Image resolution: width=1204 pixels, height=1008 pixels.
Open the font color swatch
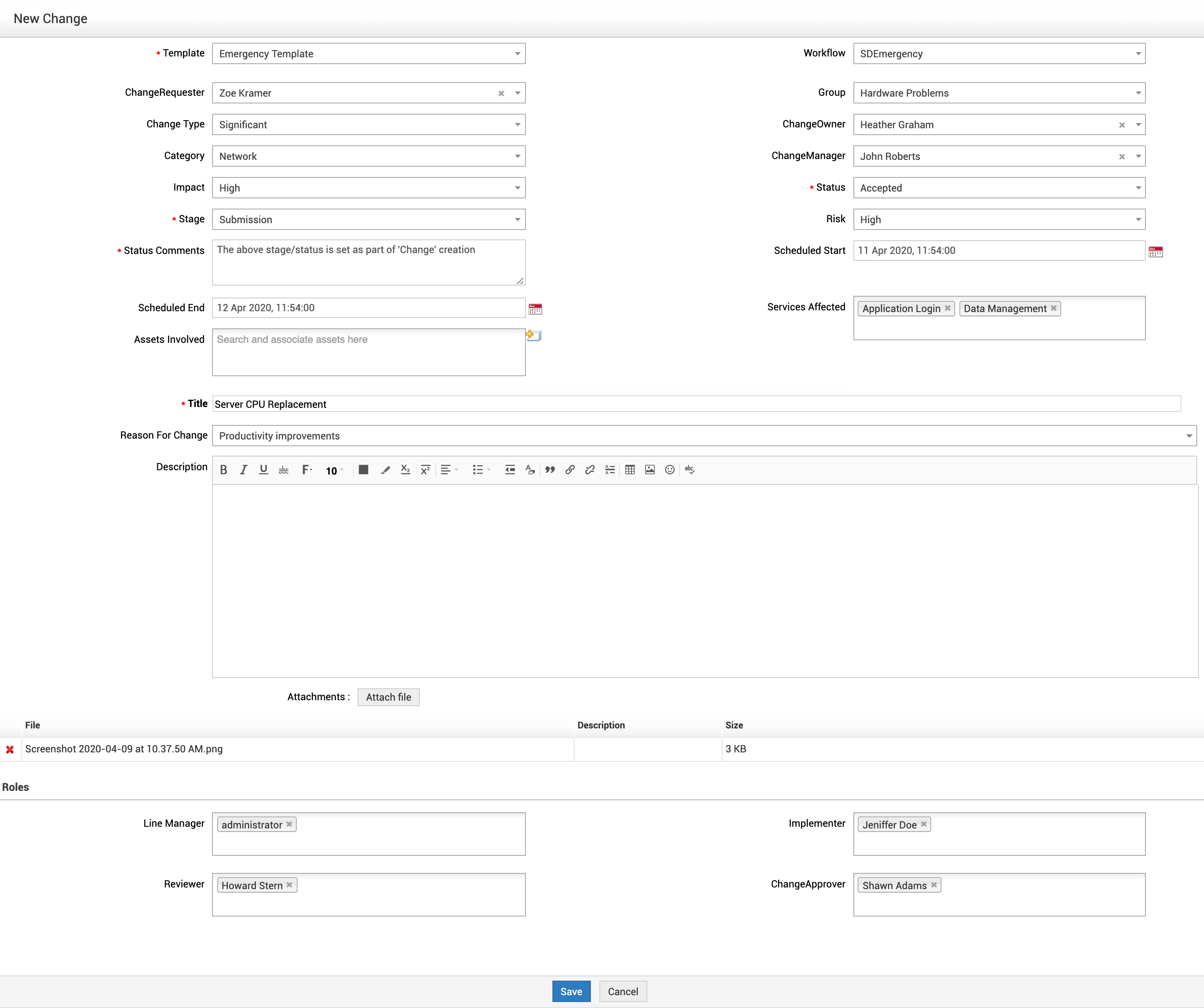point(363,470)
